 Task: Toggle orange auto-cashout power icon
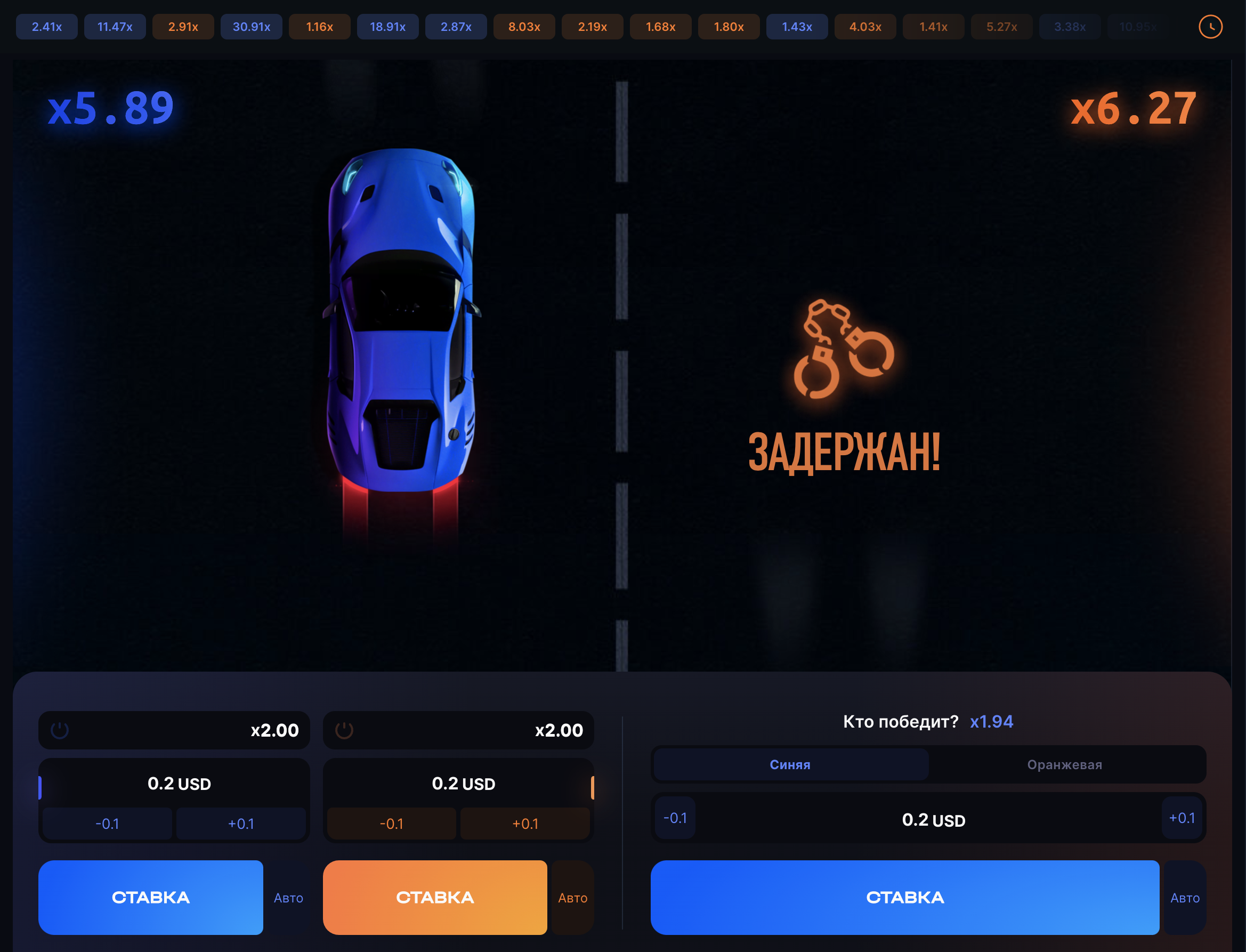coord(344,730)
